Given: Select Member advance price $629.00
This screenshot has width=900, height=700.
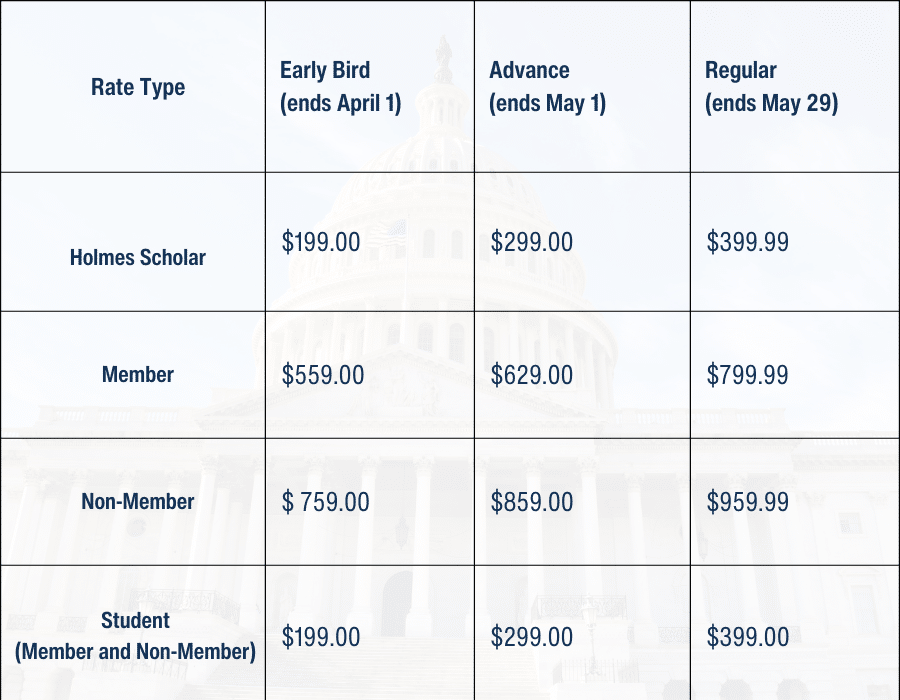Looking at the screenshot, I should tap(532, 375).
